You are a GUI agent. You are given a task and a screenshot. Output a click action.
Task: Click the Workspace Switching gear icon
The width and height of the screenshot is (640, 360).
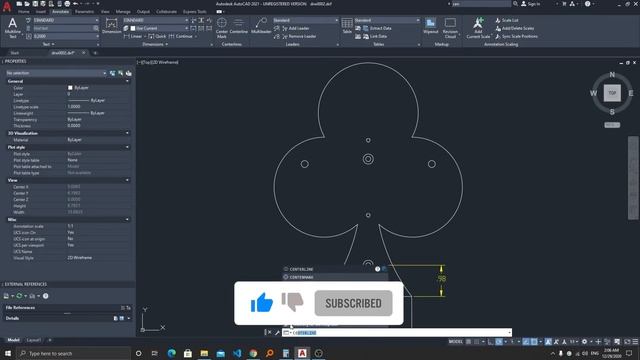(584, 342)
